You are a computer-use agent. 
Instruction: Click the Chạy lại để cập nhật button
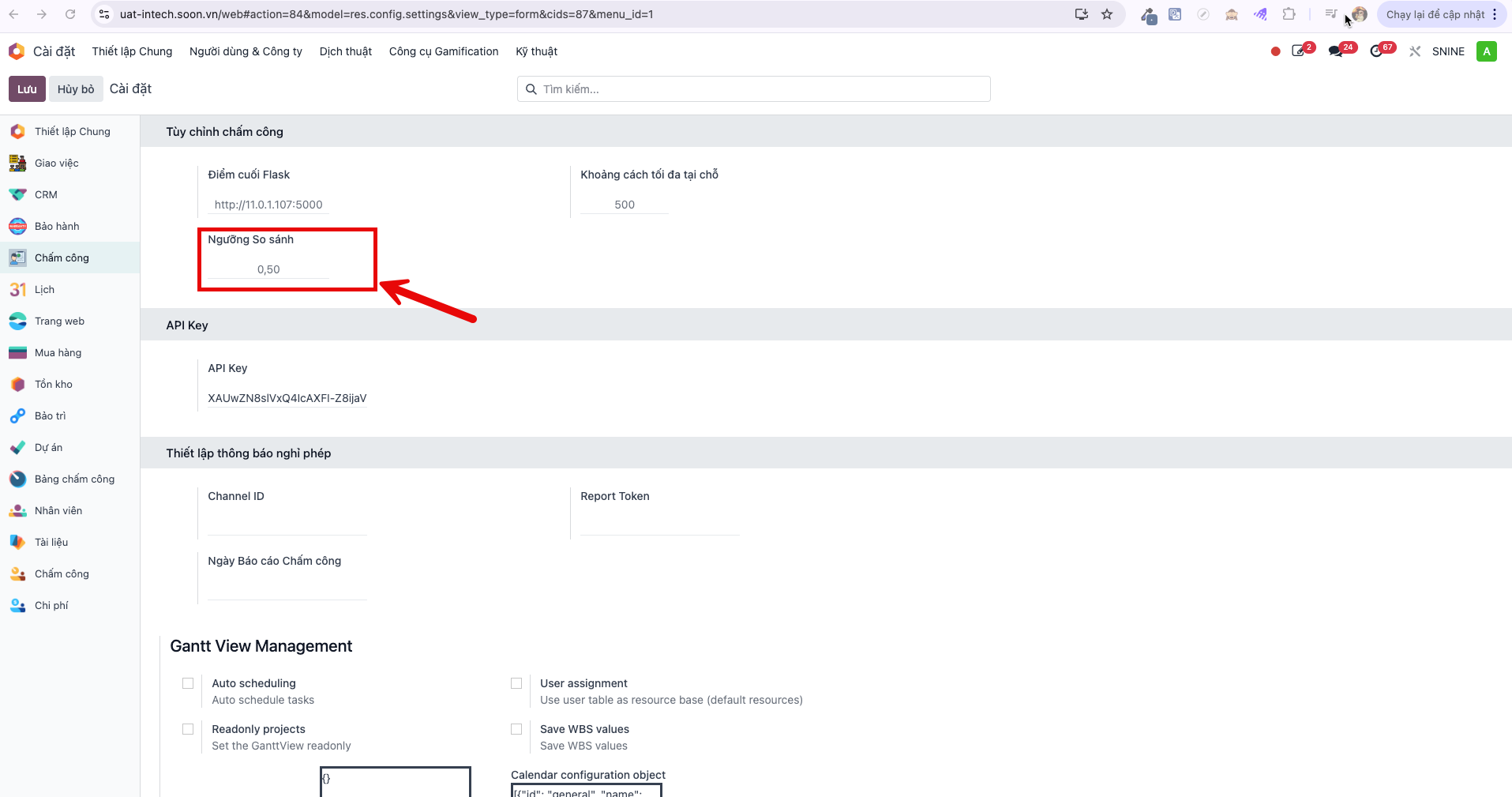coord(1435,14)
